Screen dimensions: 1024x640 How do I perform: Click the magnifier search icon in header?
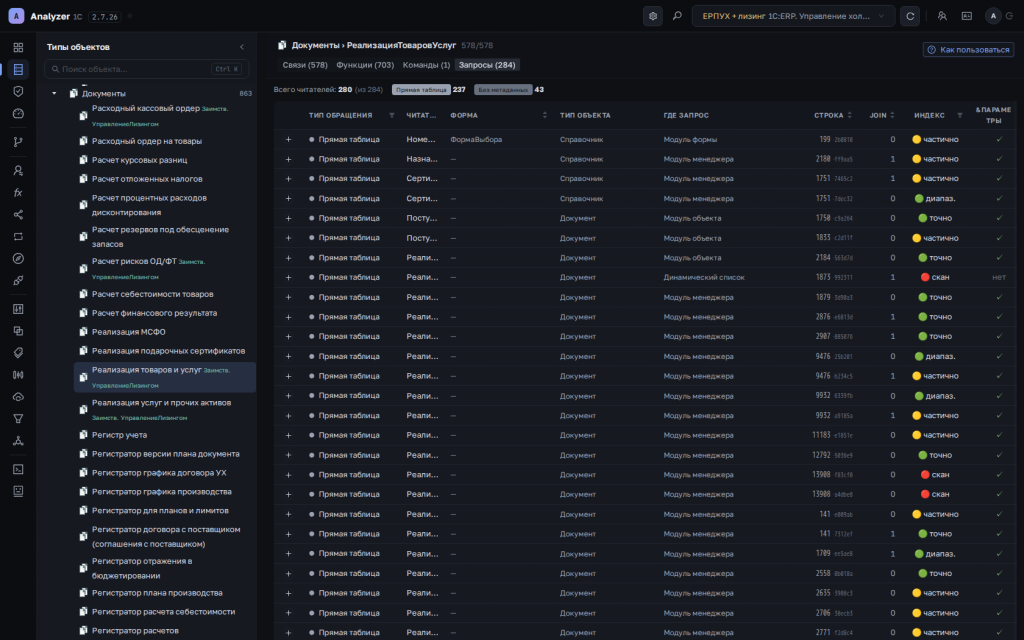(x=677, y=16)
